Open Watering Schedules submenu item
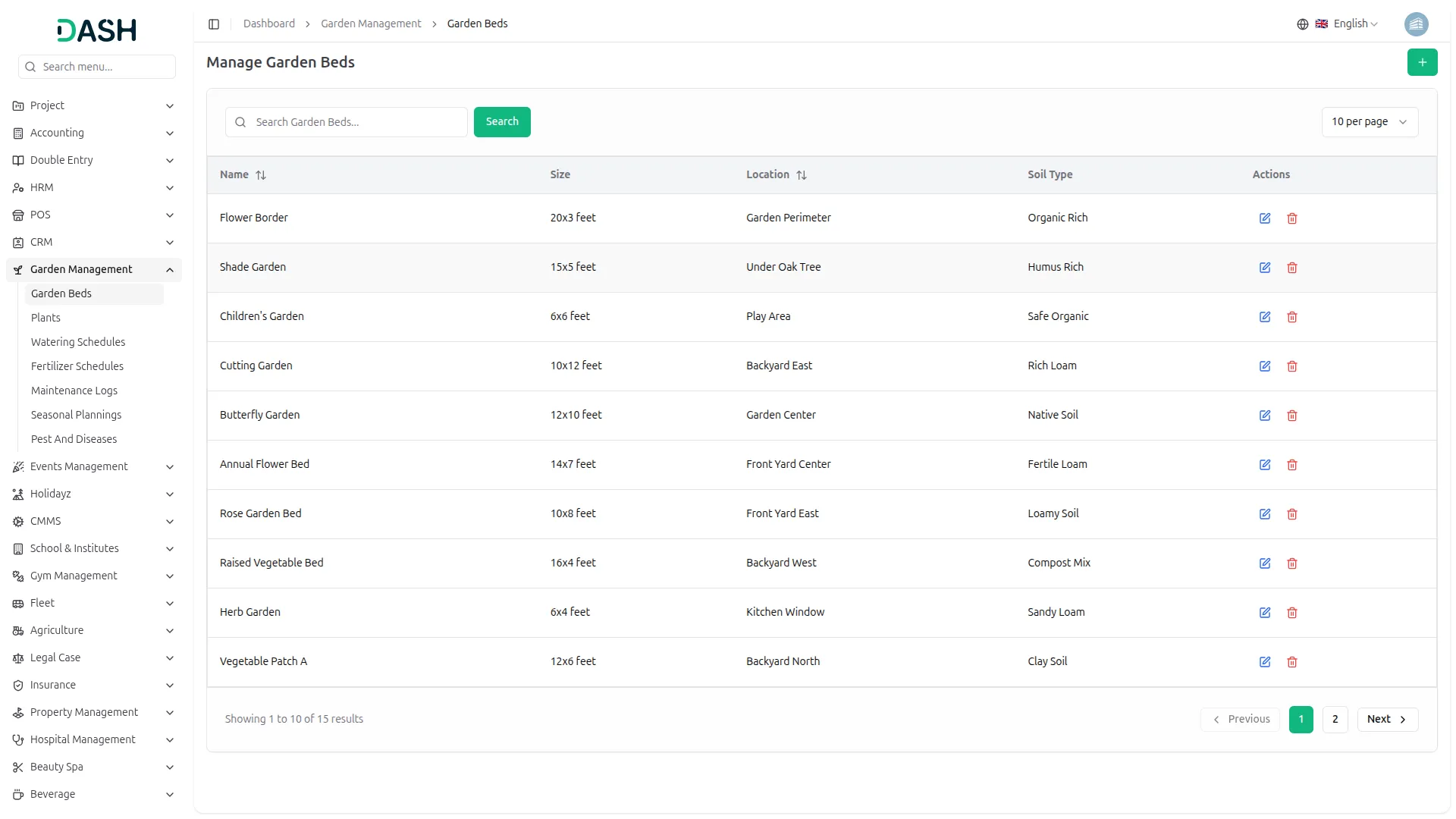This screenshot has width=1456, height=819. point(78,342)
